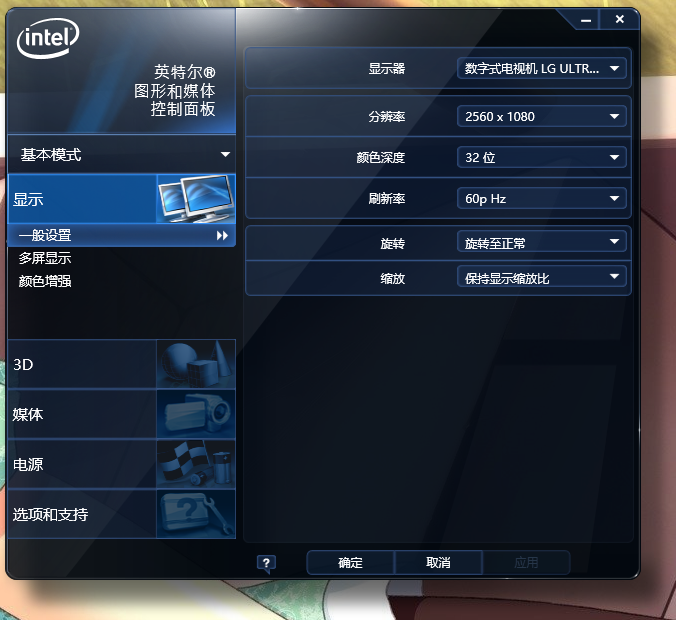Open the checkered flag Power icon

pos(196,464)
